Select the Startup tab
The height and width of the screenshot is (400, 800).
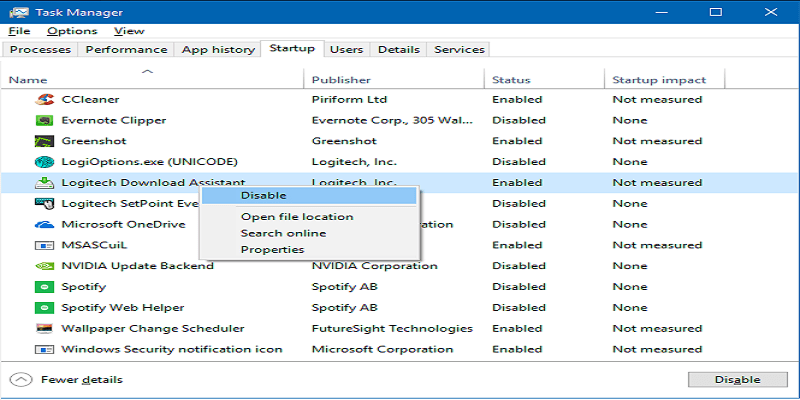[x=292, y=48]
